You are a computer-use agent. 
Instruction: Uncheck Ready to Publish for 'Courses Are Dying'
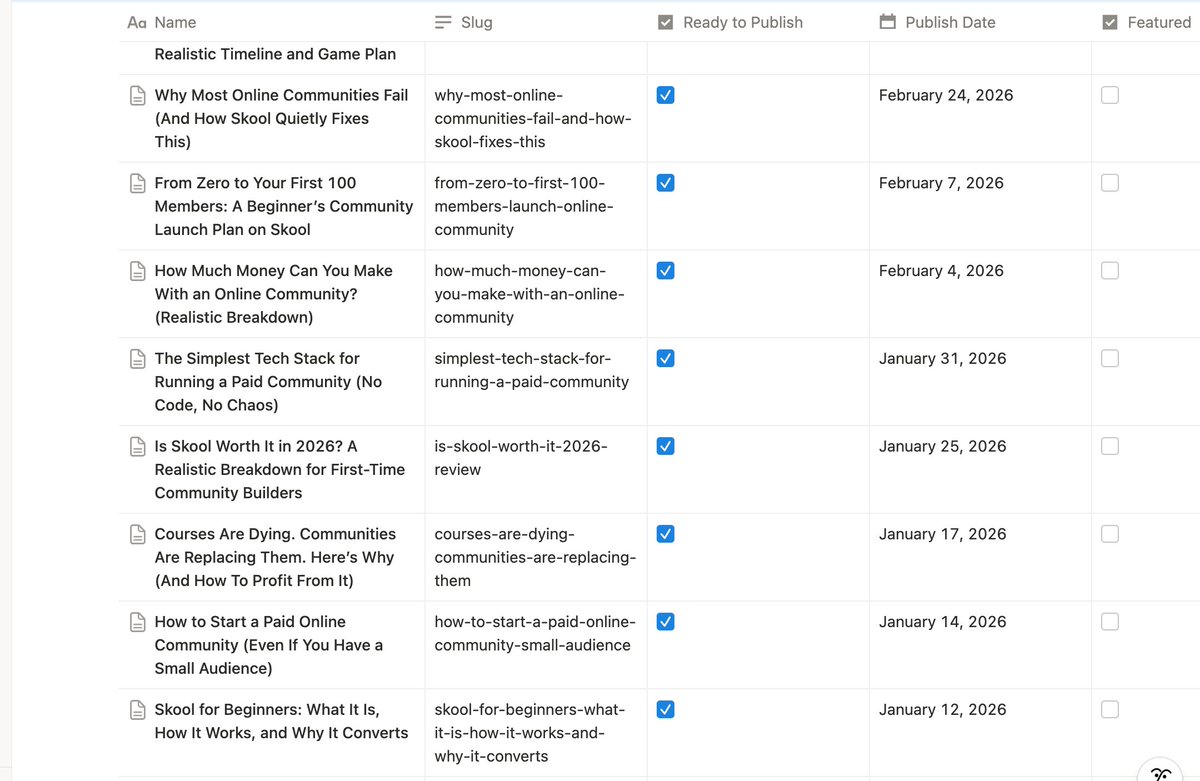[x=666, y=534]
